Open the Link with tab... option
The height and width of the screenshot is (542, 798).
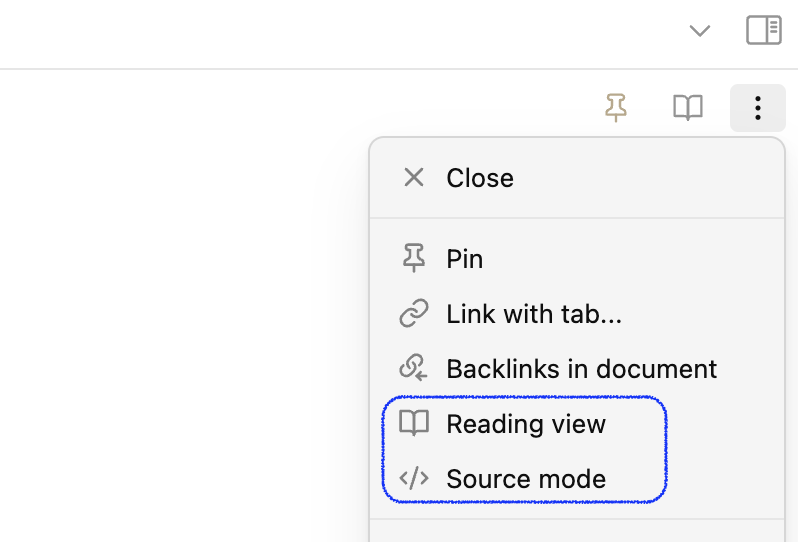(534, 314)
